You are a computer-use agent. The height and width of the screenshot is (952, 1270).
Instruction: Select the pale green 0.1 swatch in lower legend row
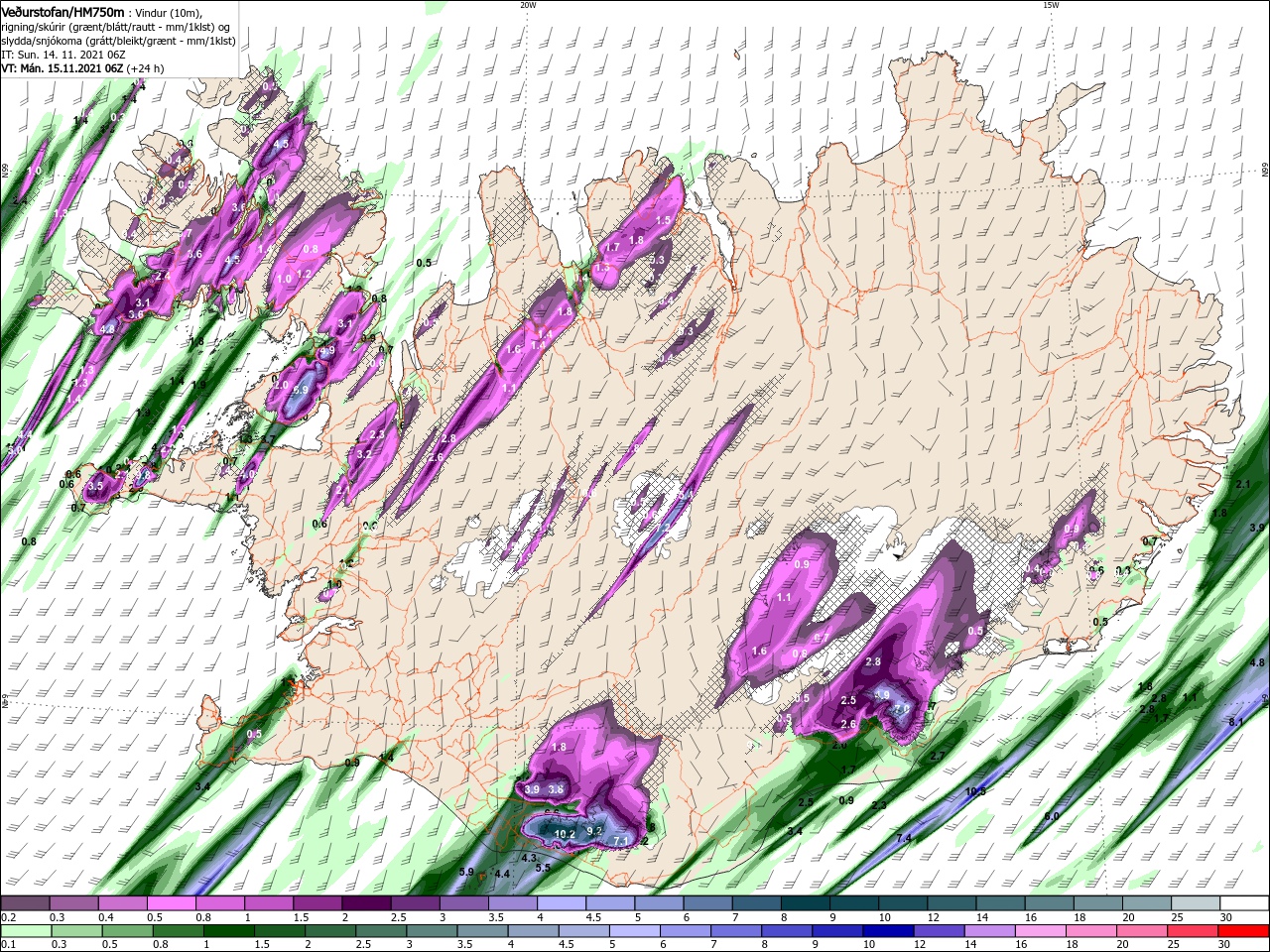25,931
